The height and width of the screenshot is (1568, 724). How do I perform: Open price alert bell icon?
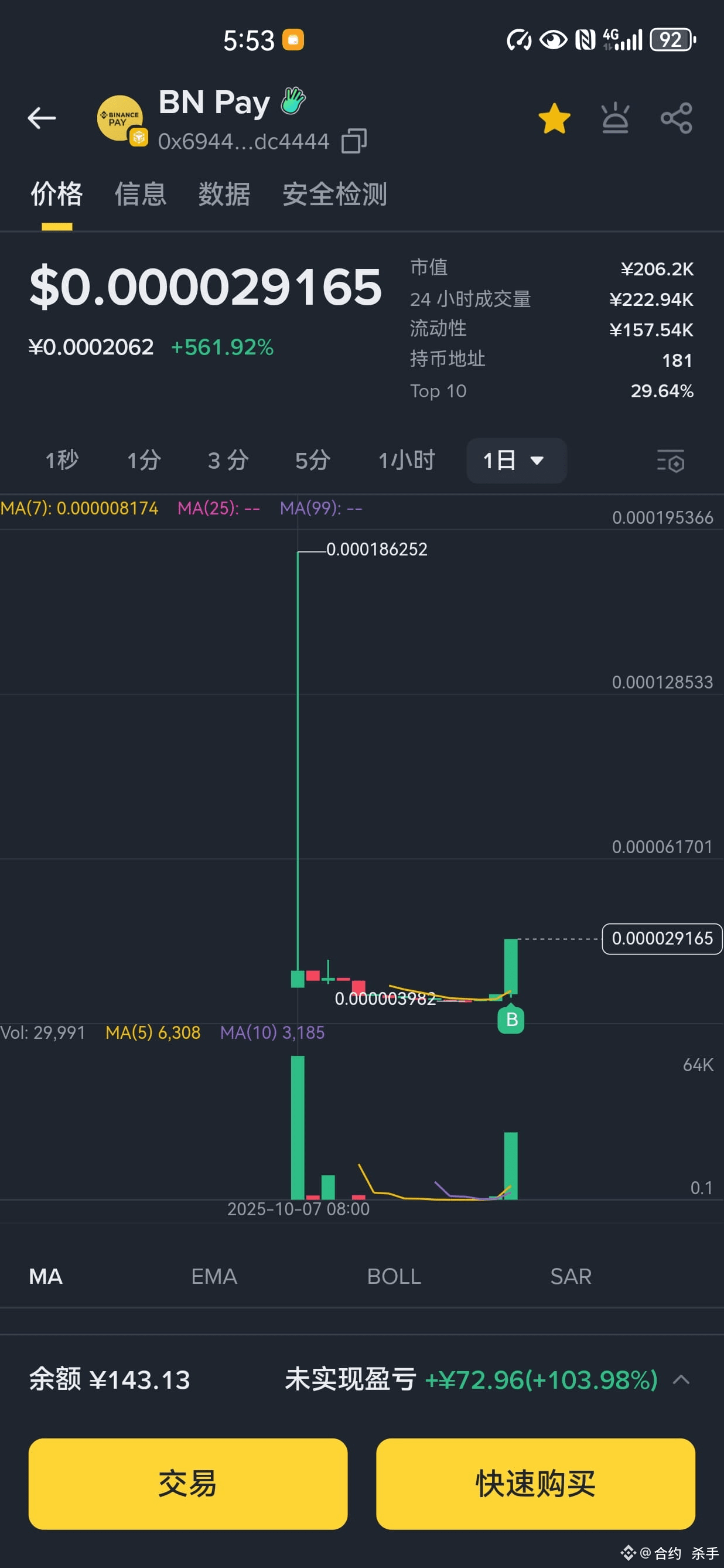[x=615, y=117]
